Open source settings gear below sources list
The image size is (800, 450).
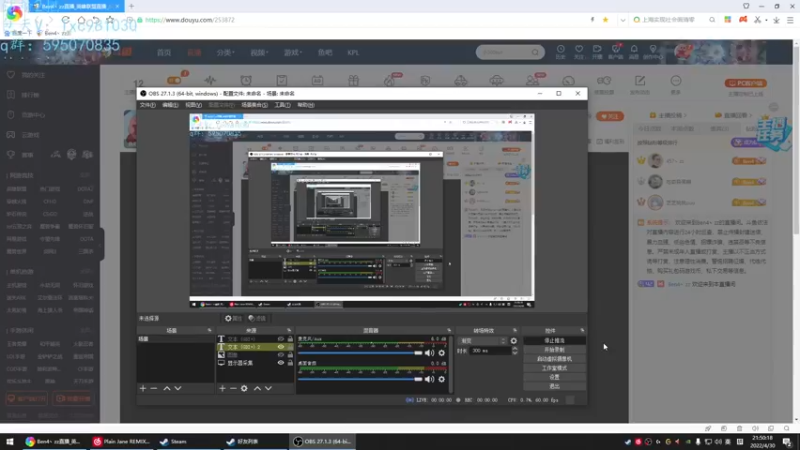pos(244,388)
